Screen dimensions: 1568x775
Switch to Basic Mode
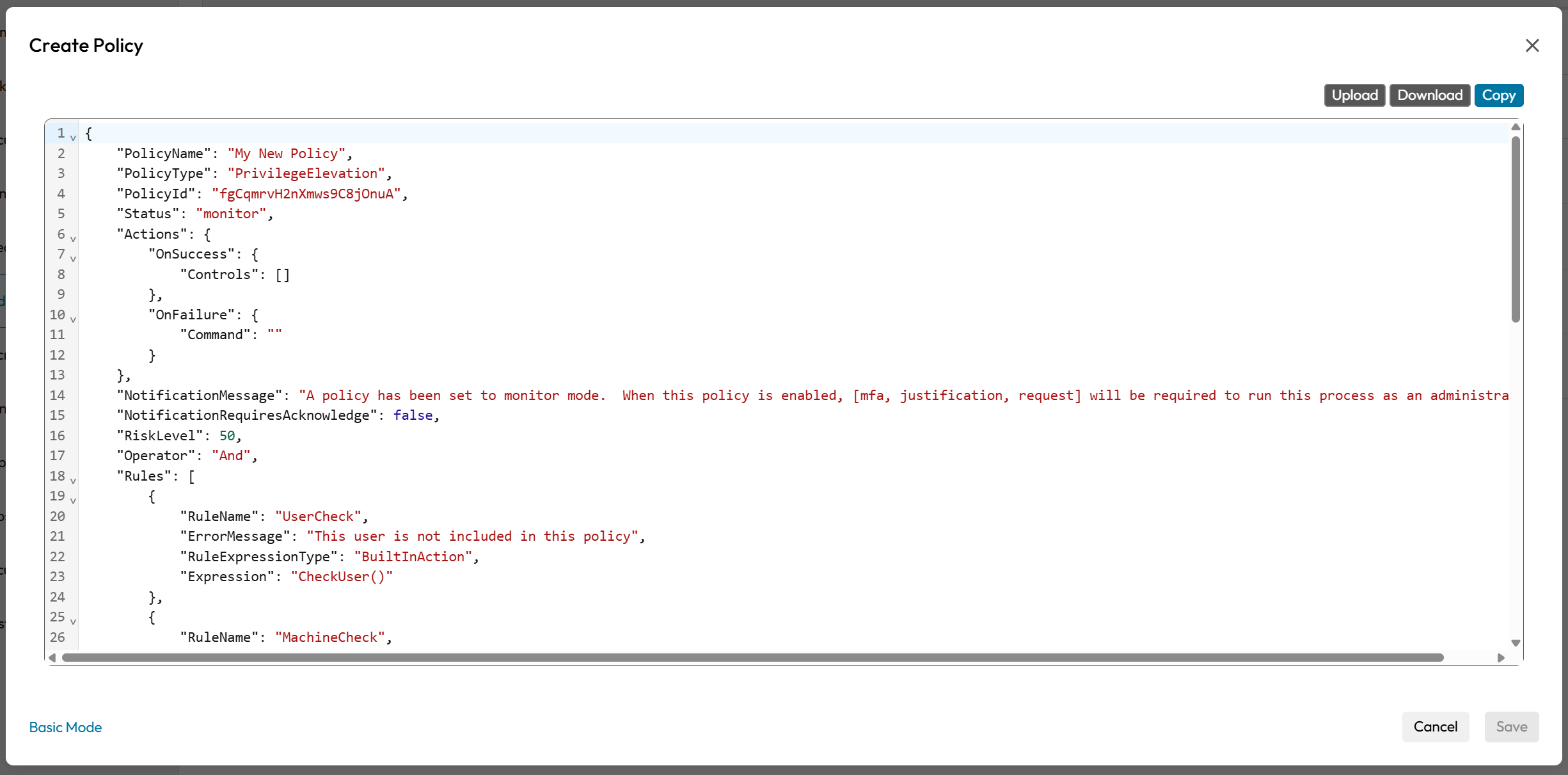tap(65, 727)
